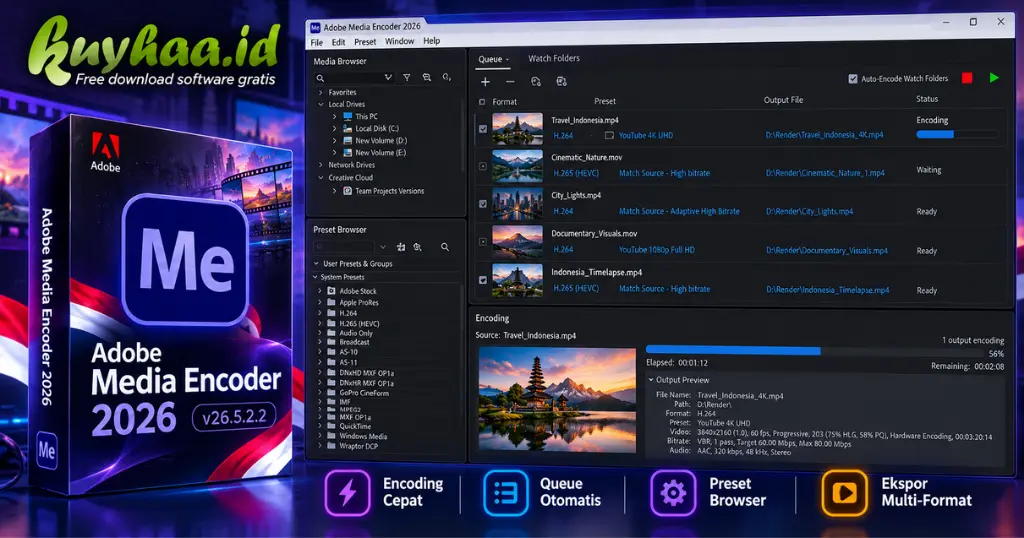Click the Add Output icon in Queue toolbar

point(536,82)
